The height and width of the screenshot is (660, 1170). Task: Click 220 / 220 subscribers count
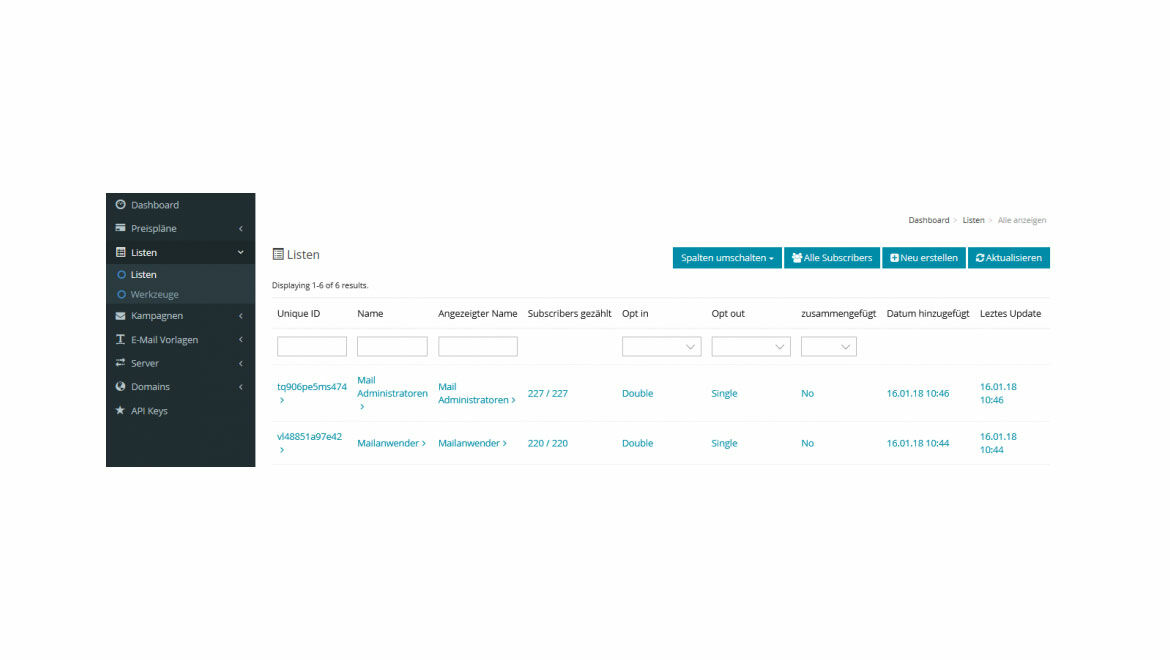(548, 443)
